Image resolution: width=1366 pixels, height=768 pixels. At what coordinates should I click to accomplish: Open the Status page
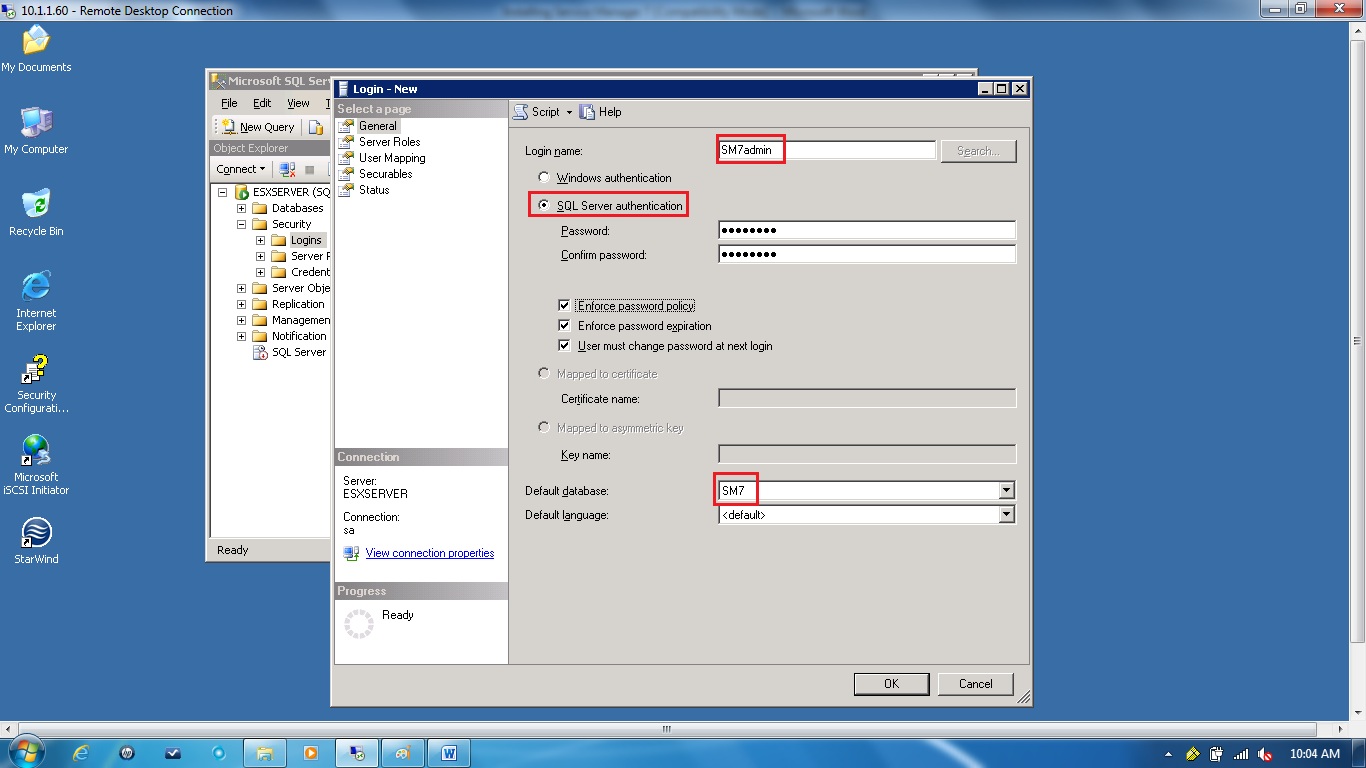pos(373,189)
